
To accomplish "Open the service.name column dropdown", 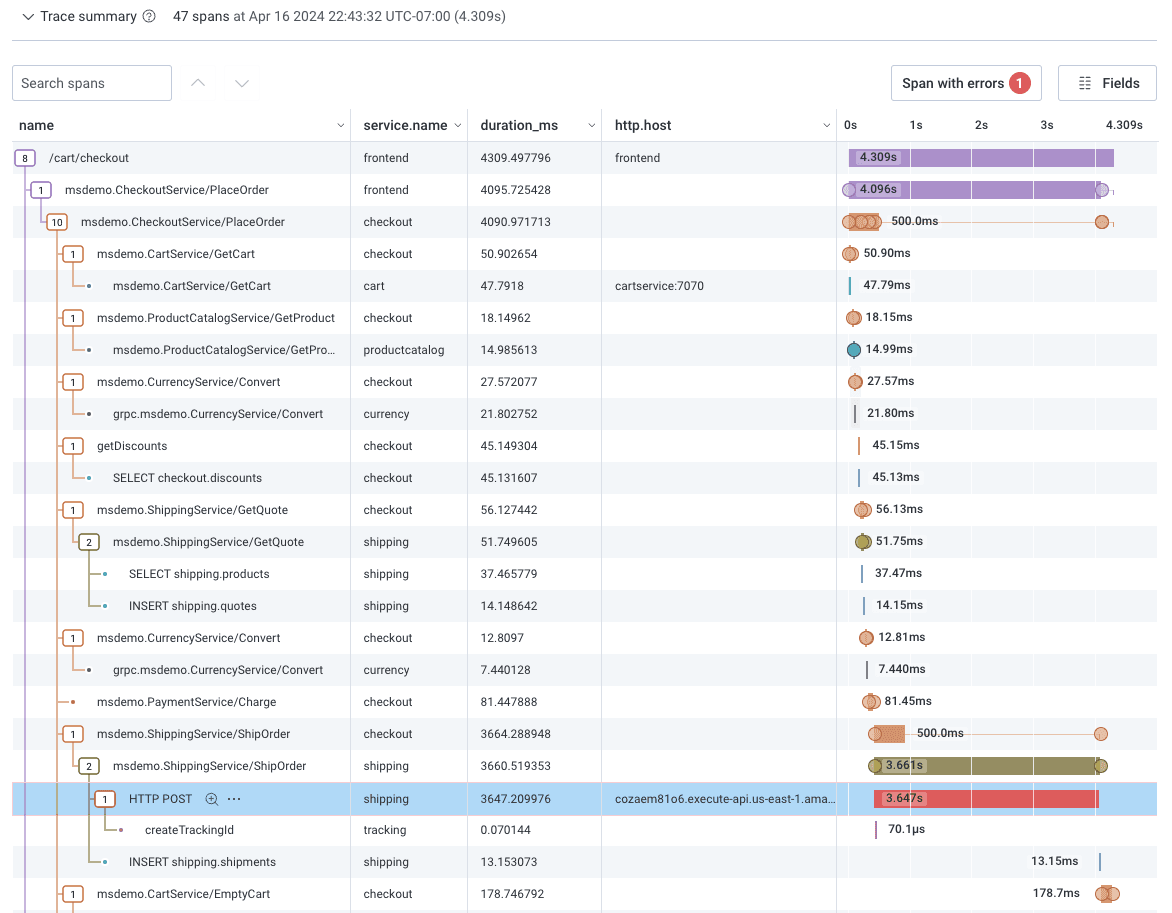I will (x=458, y=126).
